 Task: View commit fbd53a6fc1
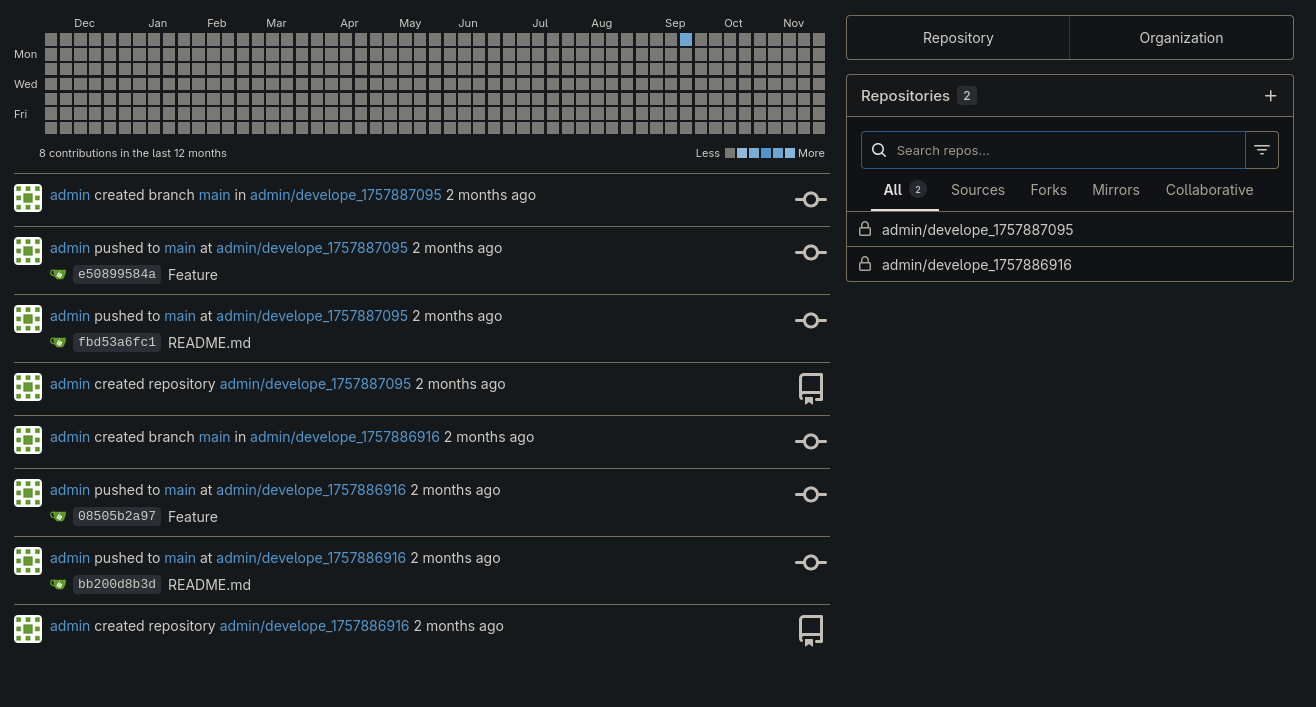point(116,343)
